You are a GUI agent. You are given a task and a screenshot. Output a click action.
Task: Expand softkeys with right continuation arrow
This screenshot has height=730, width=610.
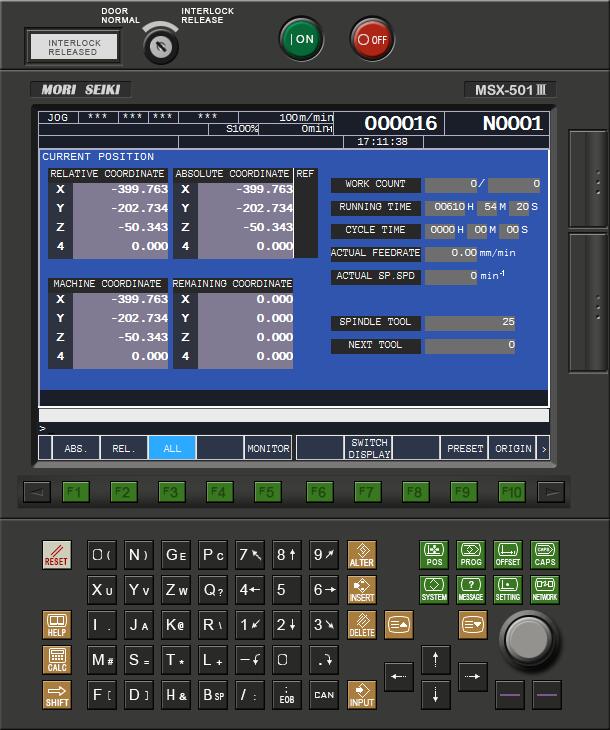543,448
